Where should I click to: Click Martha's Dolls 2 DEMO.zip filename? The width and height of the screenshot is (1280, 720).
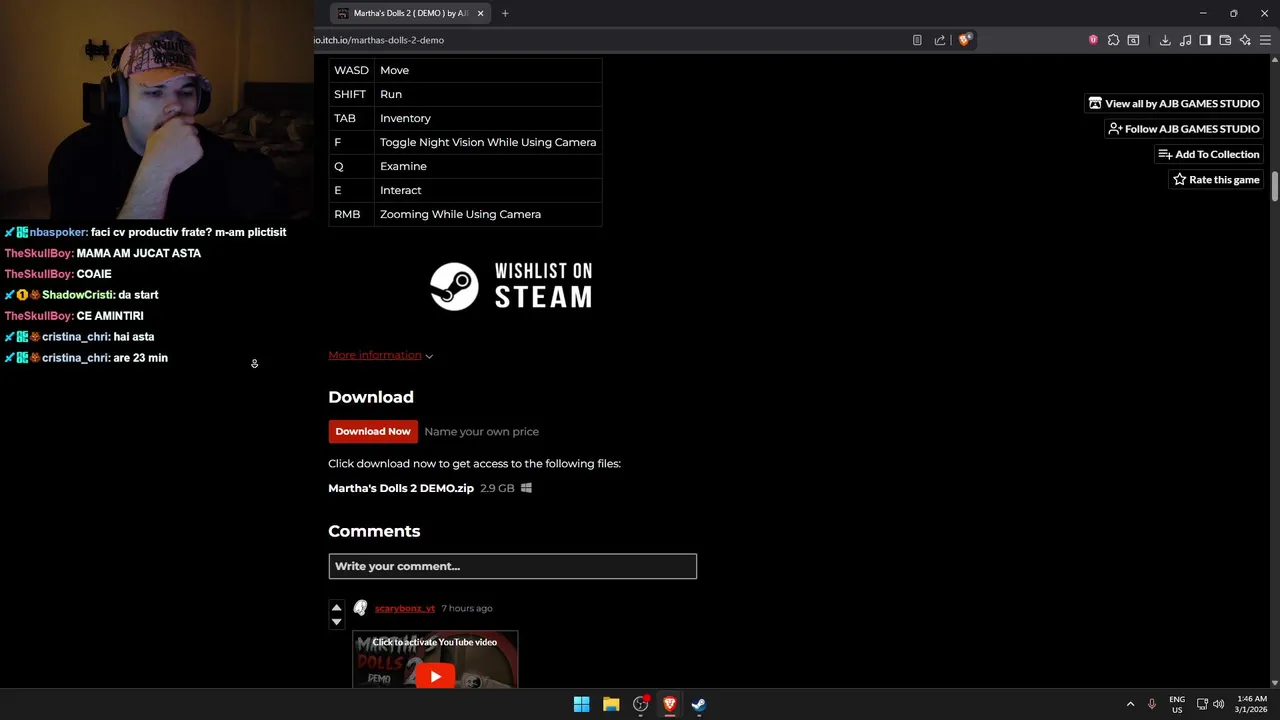(401, 488)
